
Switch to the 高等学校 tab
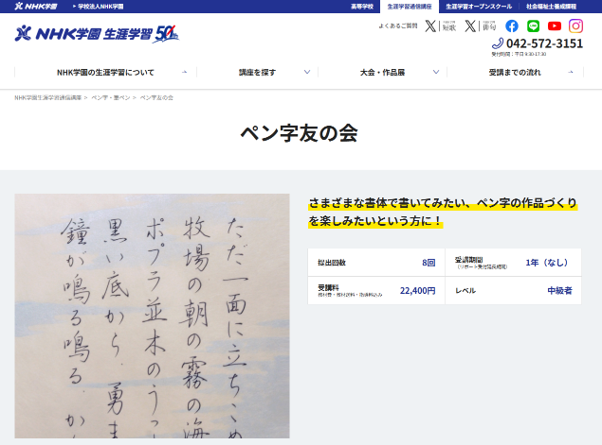[x=362, y=6]
